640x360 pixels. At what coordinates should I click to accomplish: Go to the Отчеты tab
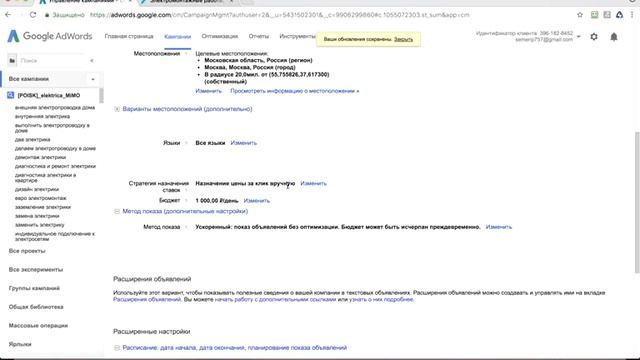click(259, 36)
